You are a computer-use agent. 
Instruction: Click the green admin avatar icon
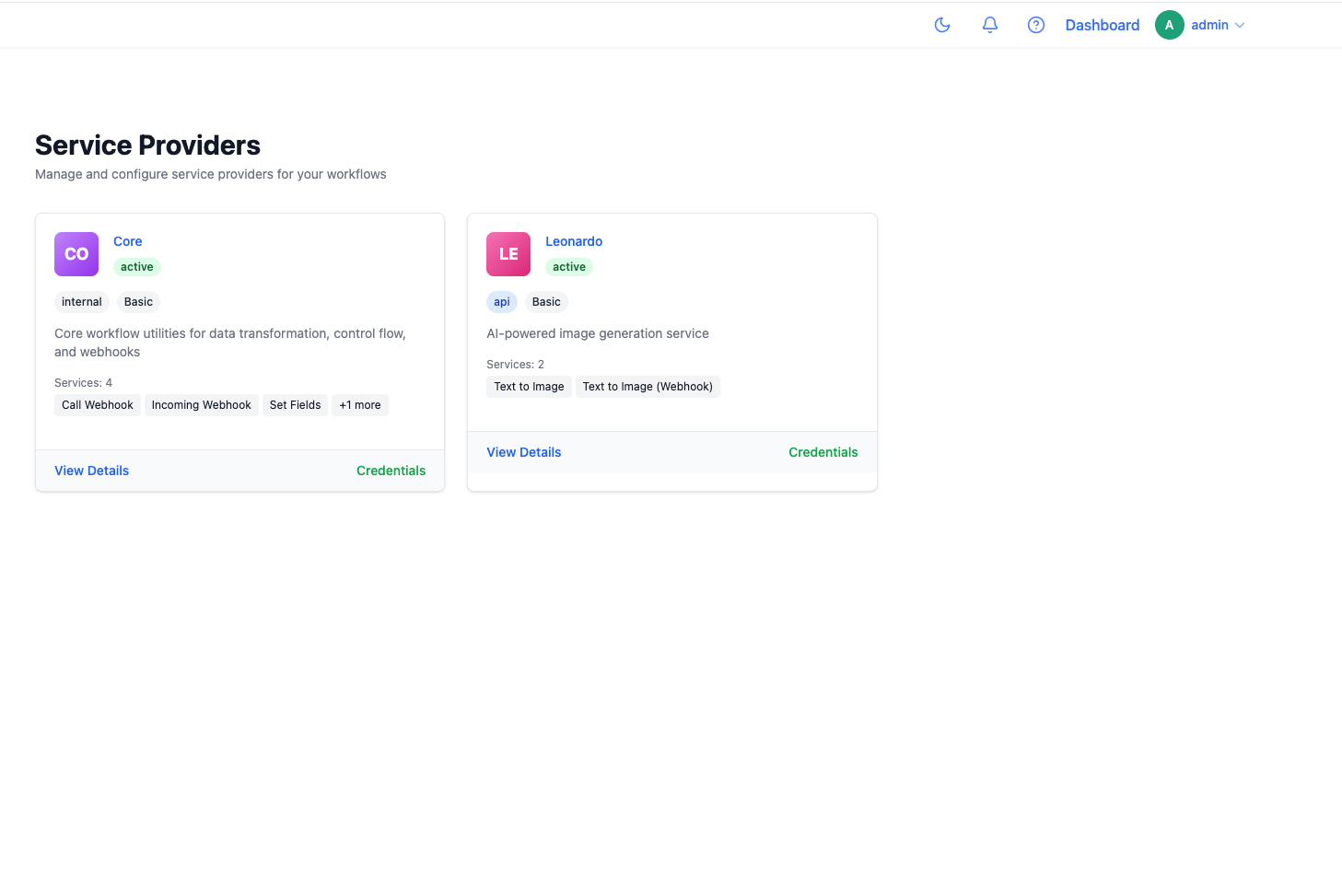point(1169,25)
